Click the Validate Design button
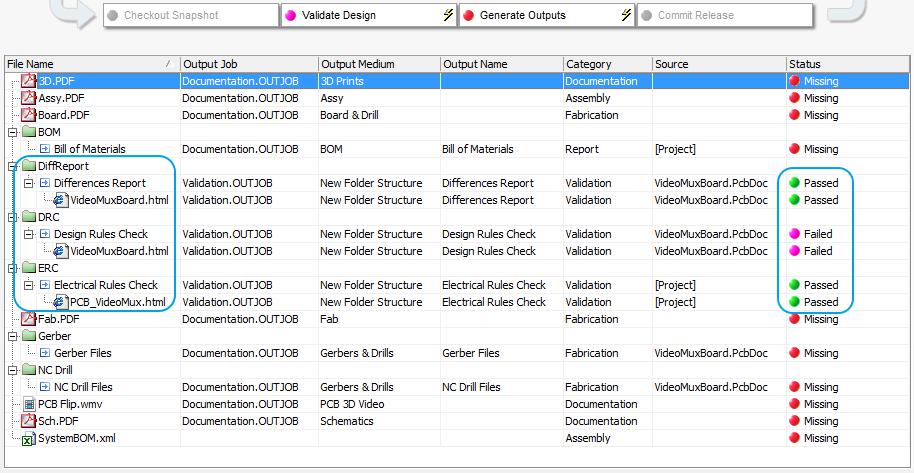This screenshot has width=914, height=473. [x=366, y=16]
